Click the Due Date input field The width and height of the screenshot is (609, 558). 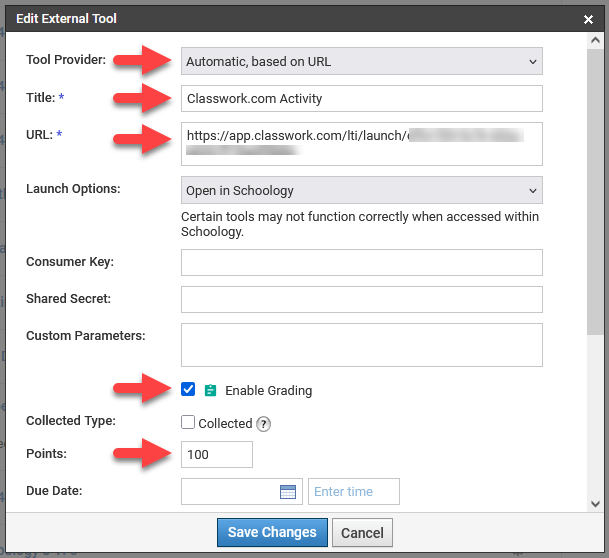(x=242, y=492)
